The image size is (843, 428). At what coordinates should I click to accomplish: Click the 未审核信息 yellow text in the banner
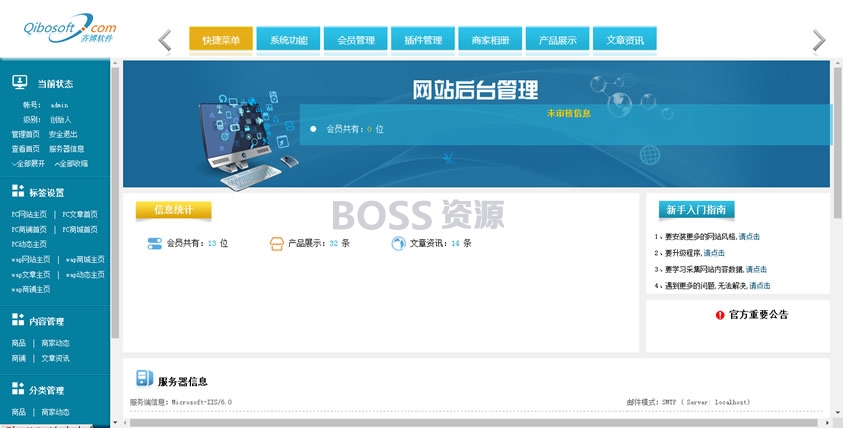(569, 113)
